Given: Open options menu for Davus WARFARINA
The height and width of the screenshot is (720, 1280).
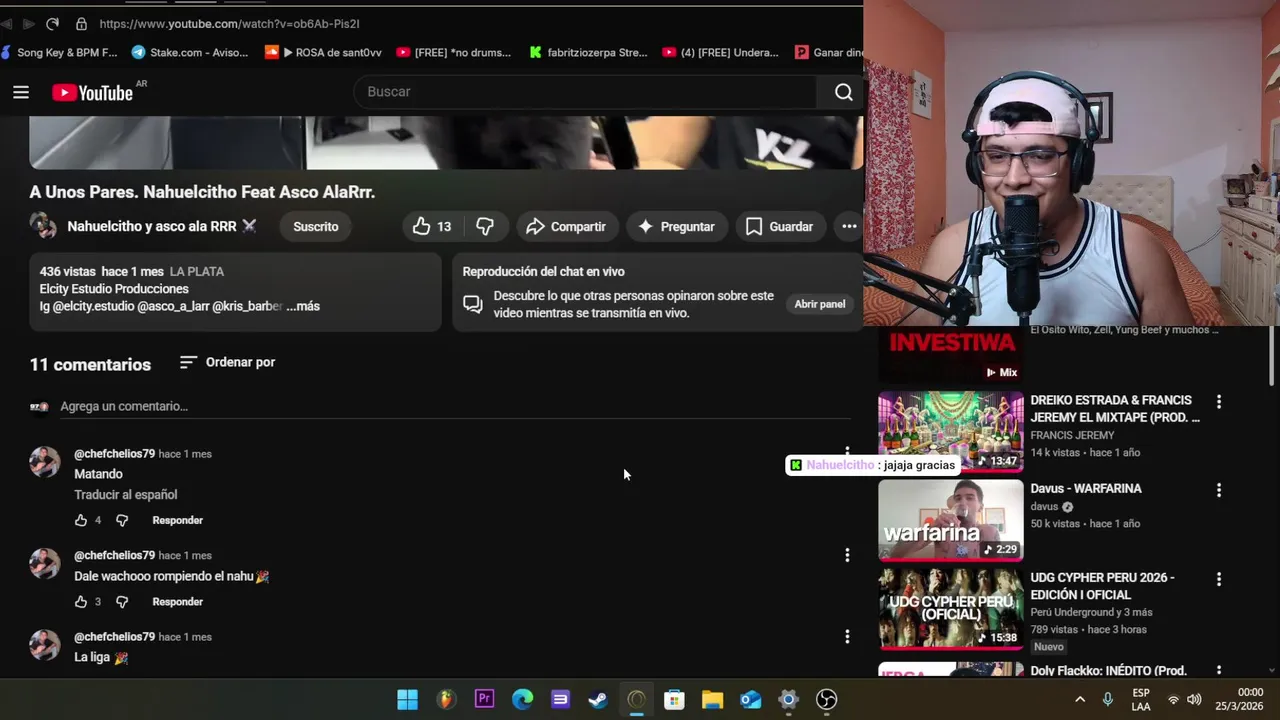Looking at the screenshot, I should click(1218, 490).
